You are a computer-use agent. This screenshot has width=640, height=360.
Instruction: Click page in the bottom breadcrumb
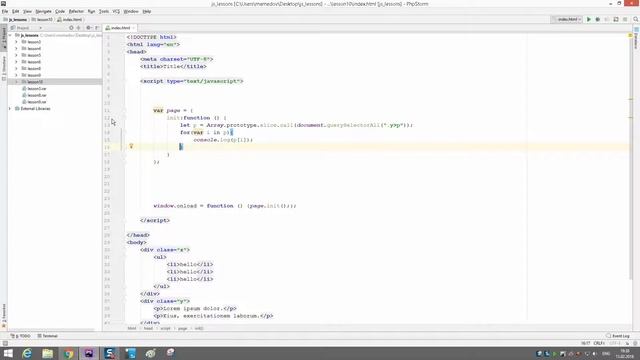182,328
